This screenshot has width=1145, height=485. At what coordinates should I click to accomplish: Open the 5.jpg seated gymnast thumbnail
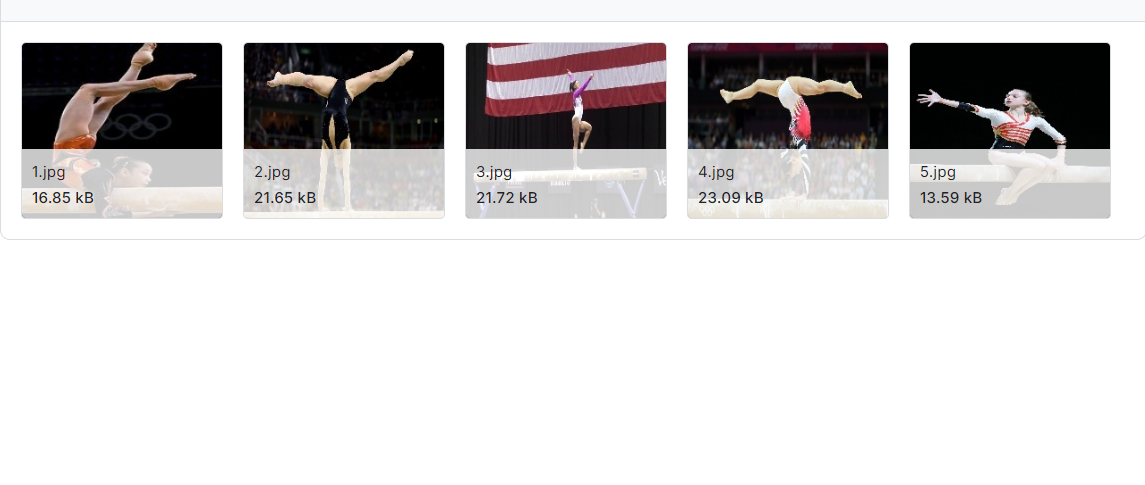tap(1010, 130)
